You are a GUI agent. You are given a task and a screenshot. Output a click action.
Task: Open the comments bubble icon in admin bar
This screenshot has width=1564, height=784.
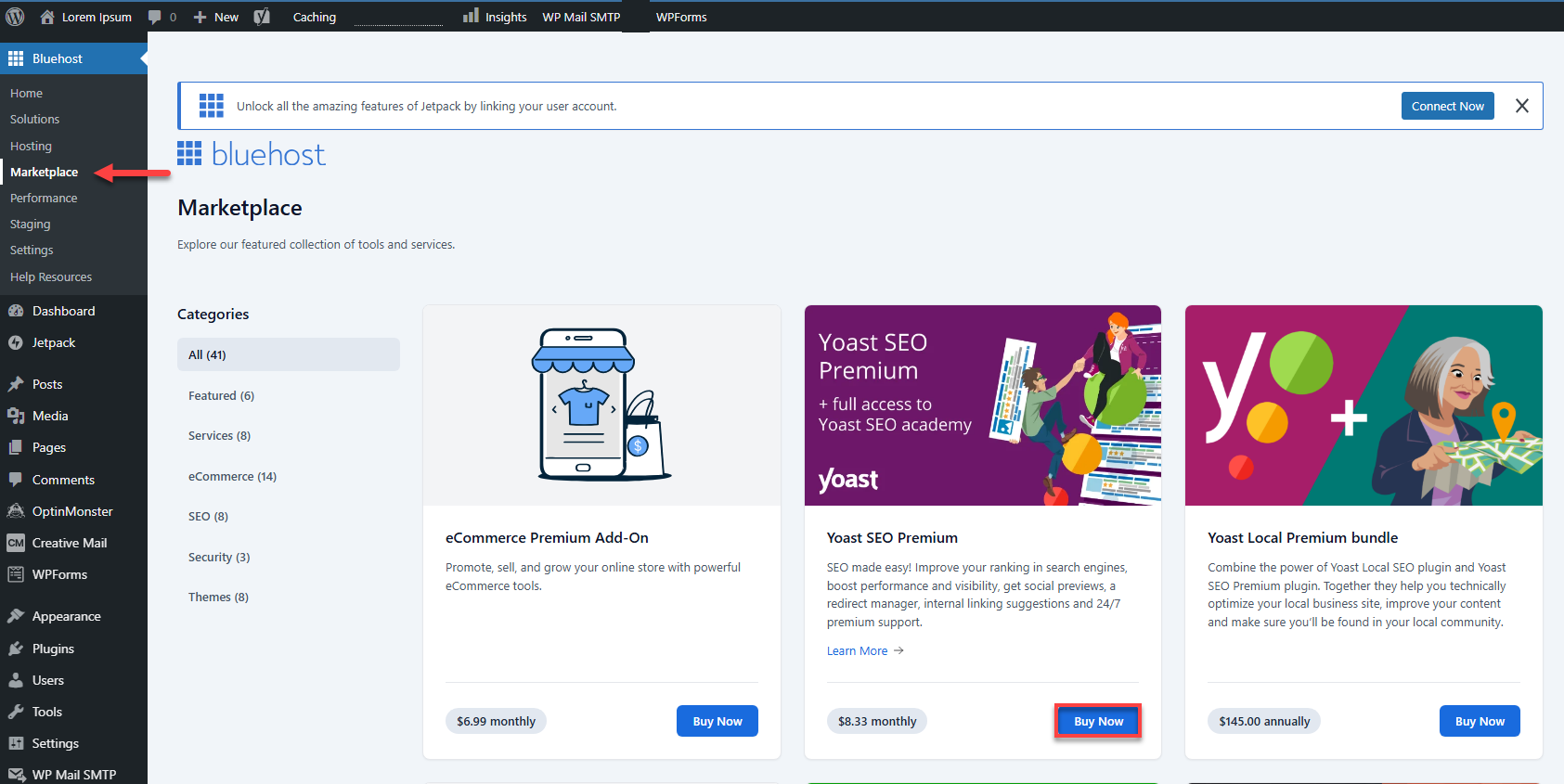(x=155, y=17)
